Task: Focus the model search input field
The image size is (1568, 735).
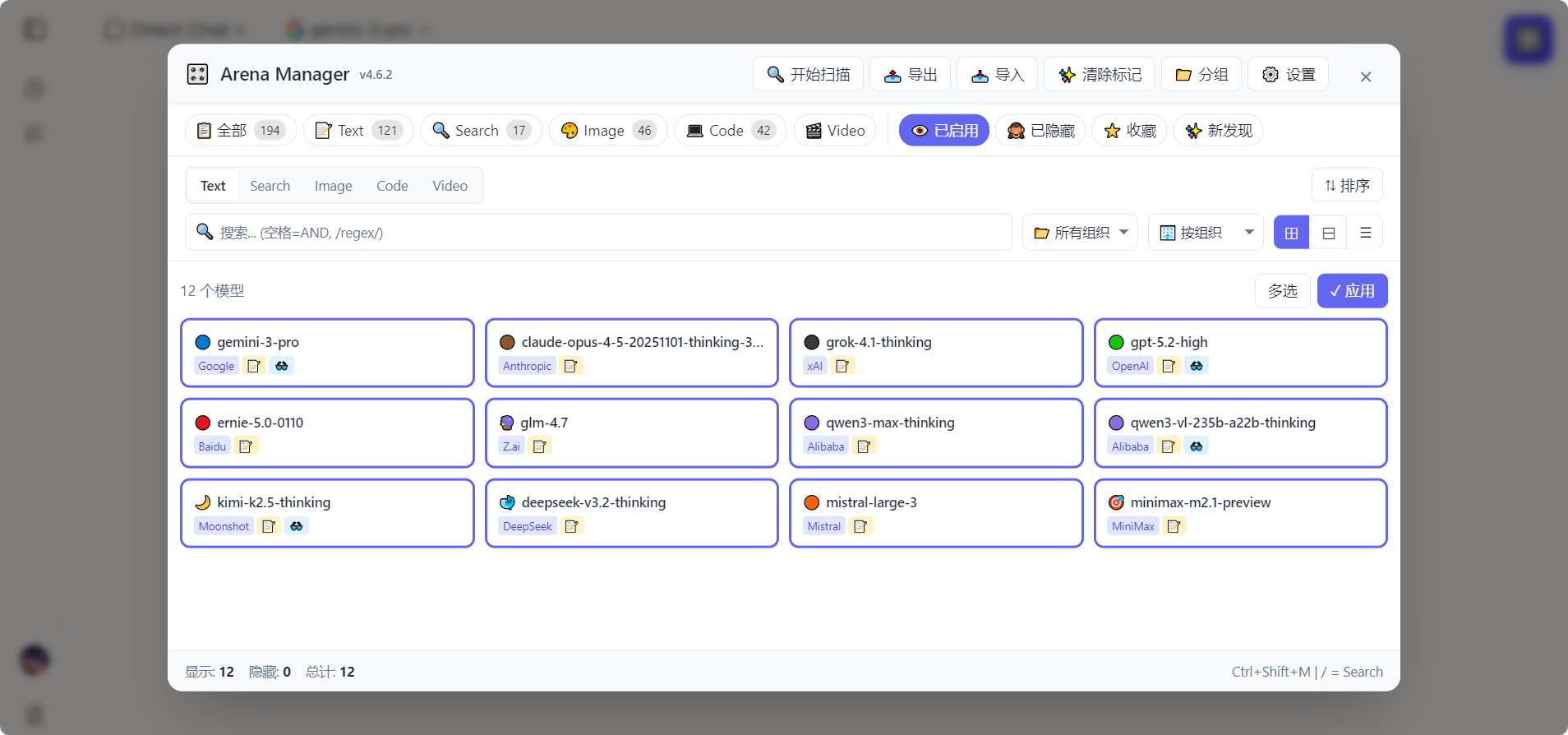Action: point(598,233)
